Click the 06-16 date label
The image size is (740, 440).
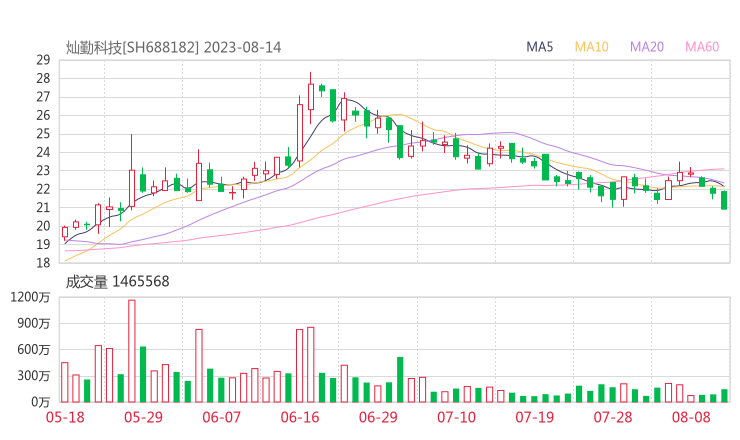tap(300, 417)
